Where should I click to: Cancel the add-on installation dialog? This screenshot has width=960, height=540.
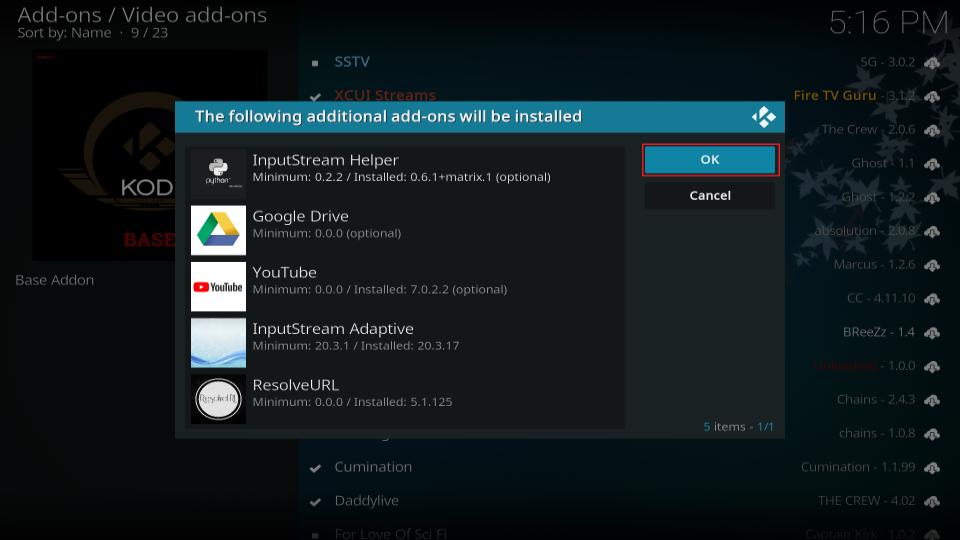tap(710, 195)
